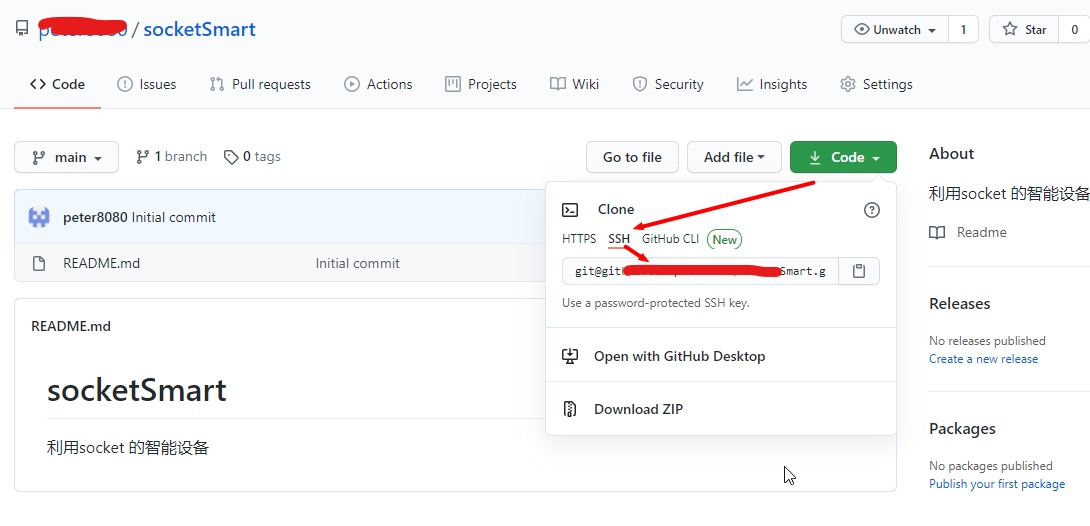The image size is (1090, 526).
Task: Click the play icon on Actions tab
Action: [x=352, y=84]
